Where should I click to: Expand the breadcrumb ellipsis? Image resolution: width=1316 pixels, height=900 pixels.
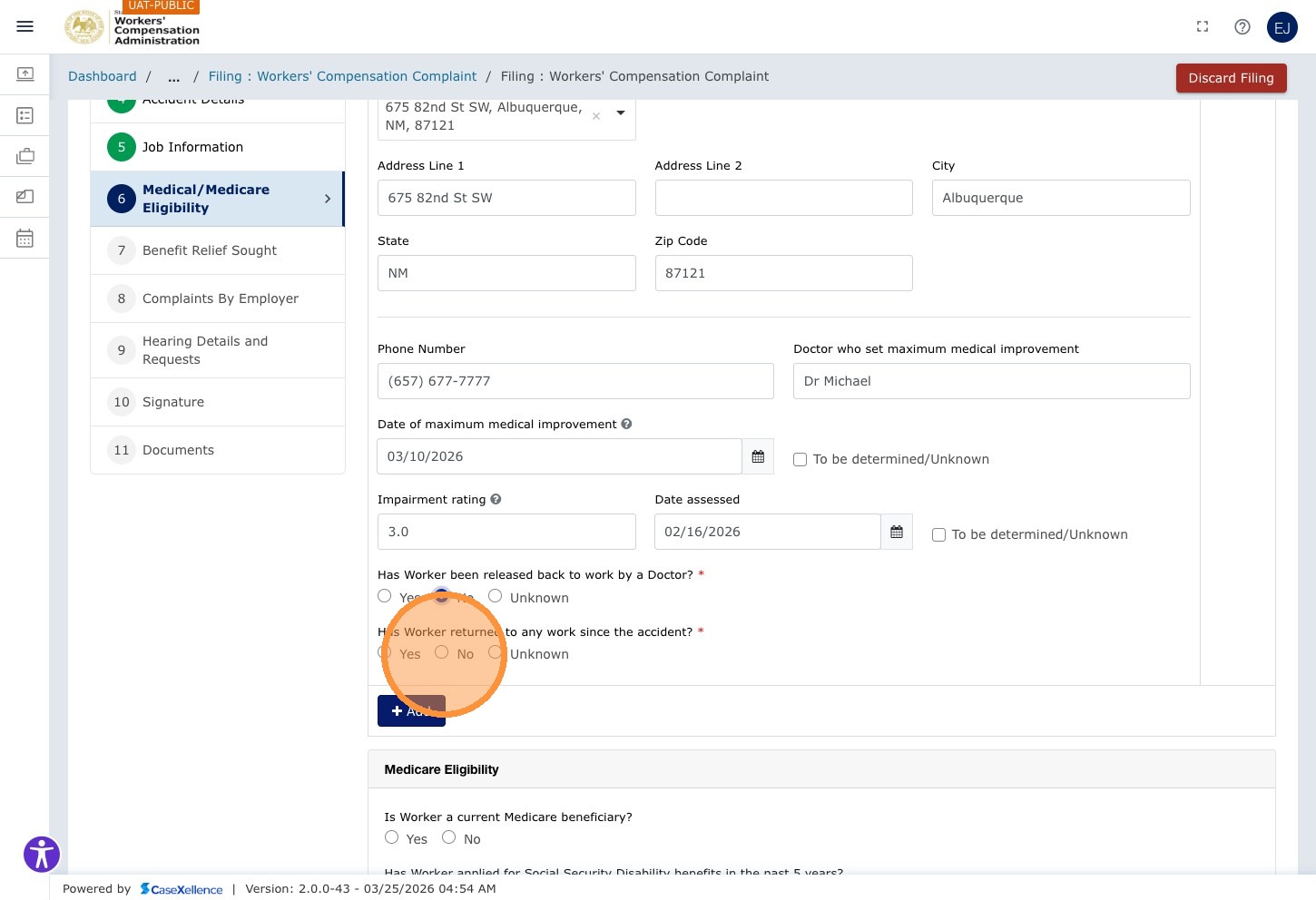(x=173, y=77)
